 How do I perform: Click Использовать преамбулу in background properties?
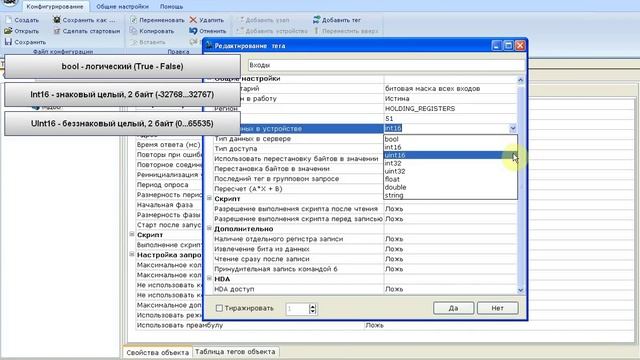pyautogui.click(x=180, y=325)
